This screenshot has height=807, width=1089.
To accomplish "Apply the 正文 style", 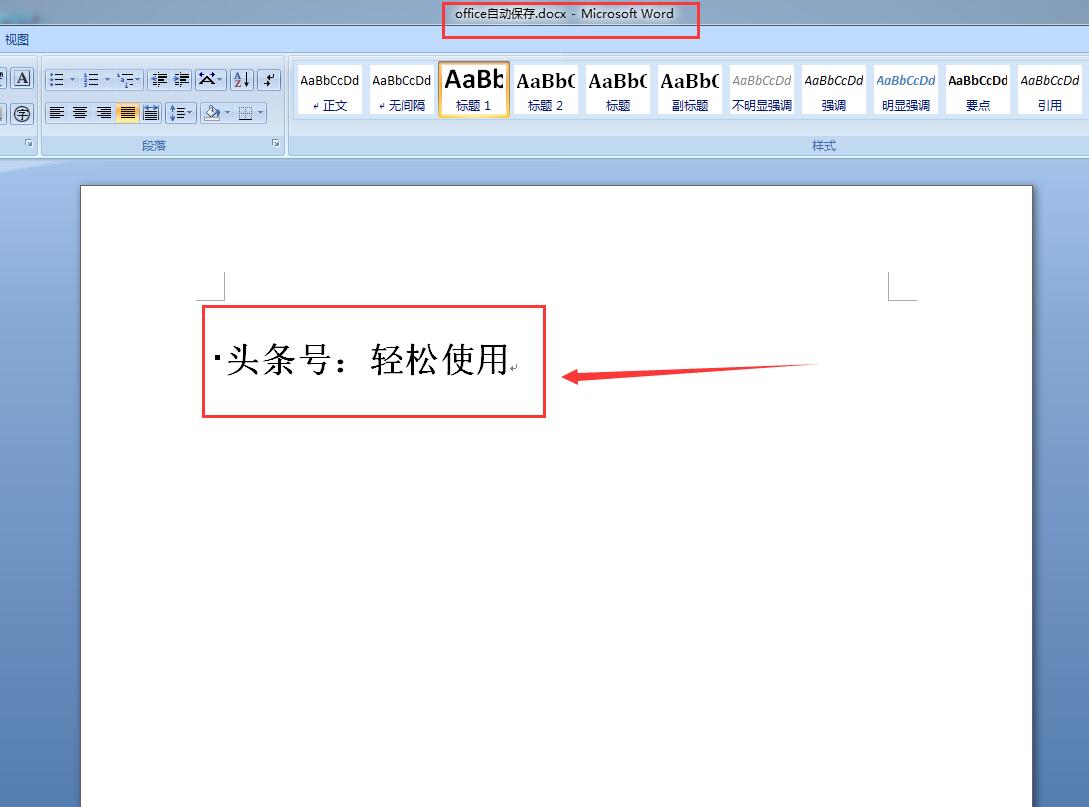I will coord(328,89).
